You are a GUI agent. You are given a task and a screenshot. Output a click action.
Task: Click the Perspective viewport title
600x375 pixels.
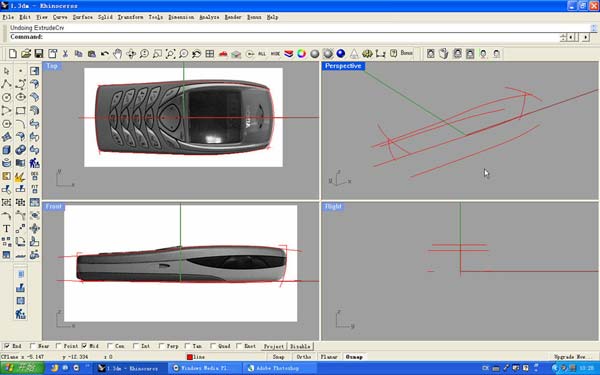343,66
